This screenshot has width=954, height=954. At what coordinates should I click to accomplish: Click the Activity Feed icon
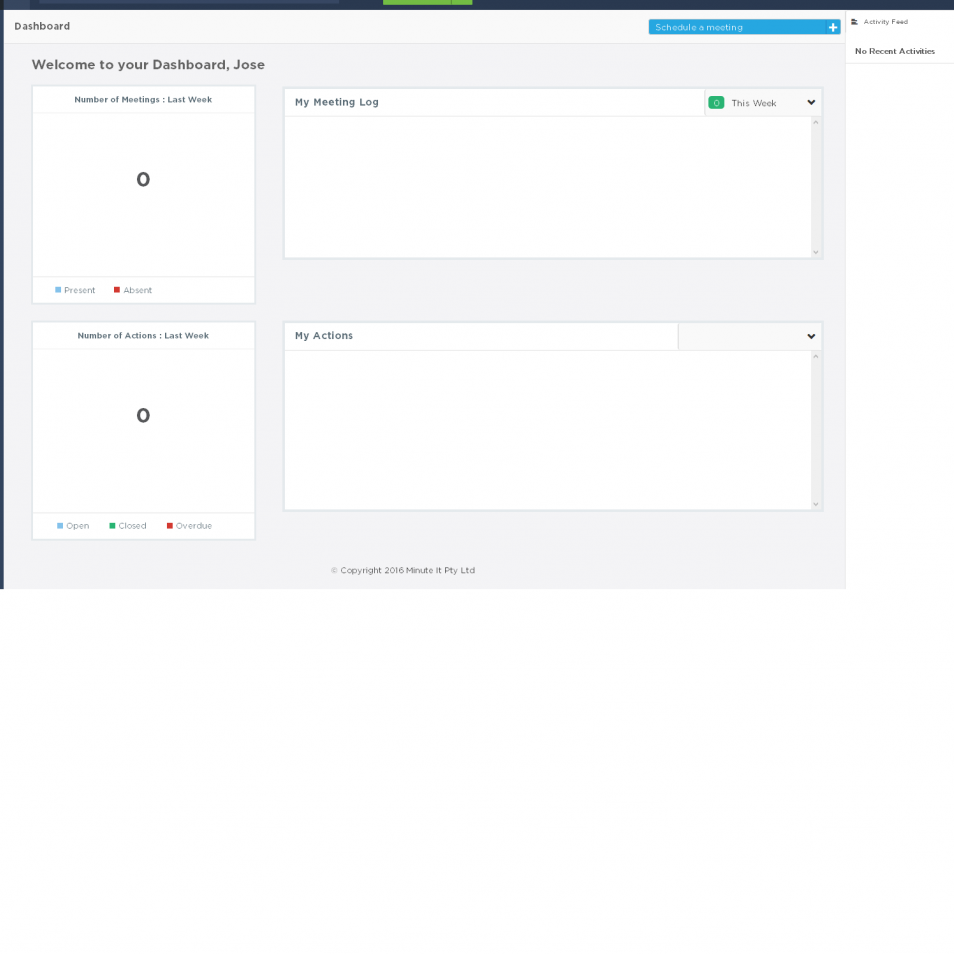point(854,22)
